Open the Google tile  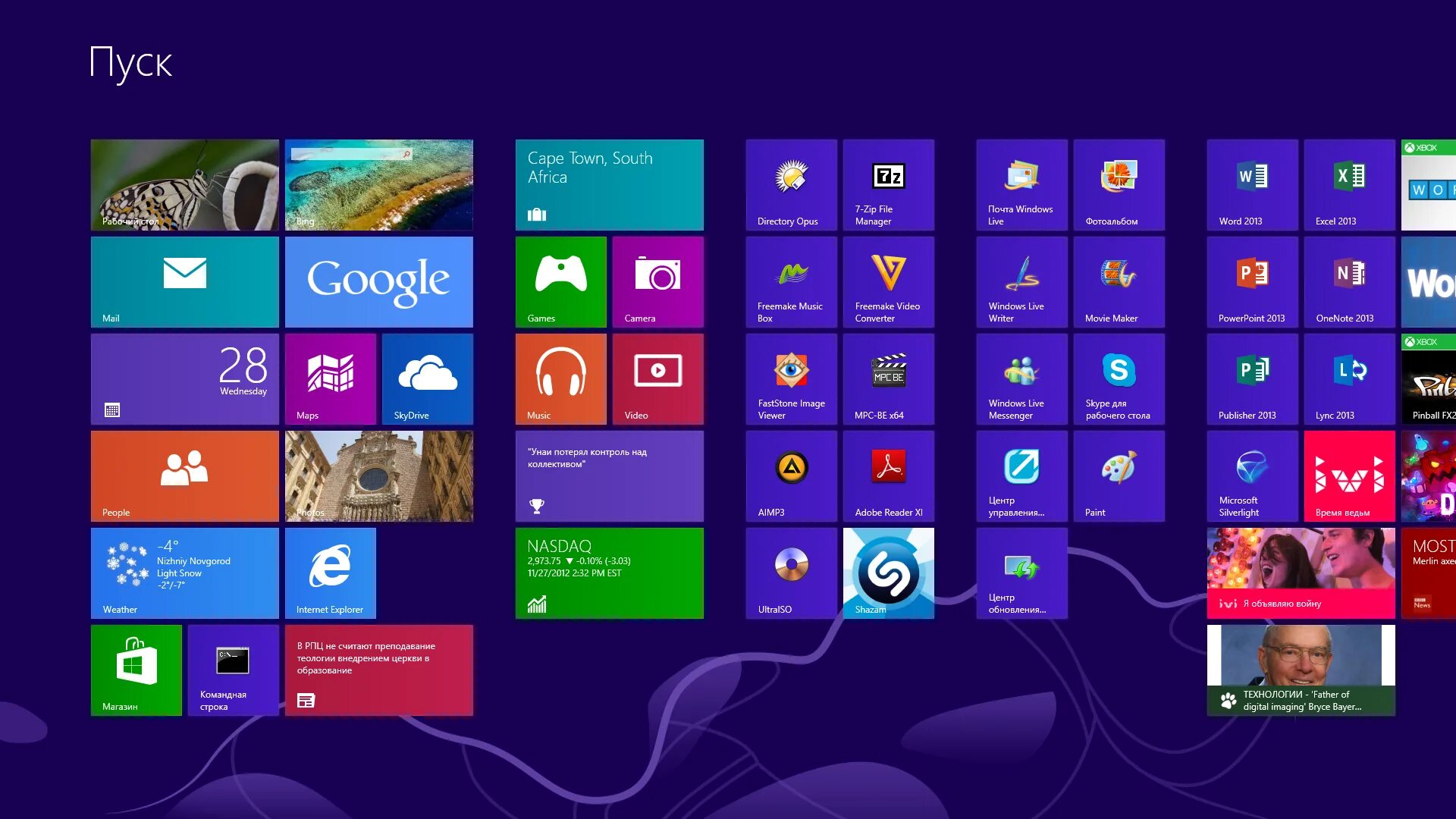pyautogui.click(x=378, y=282)
